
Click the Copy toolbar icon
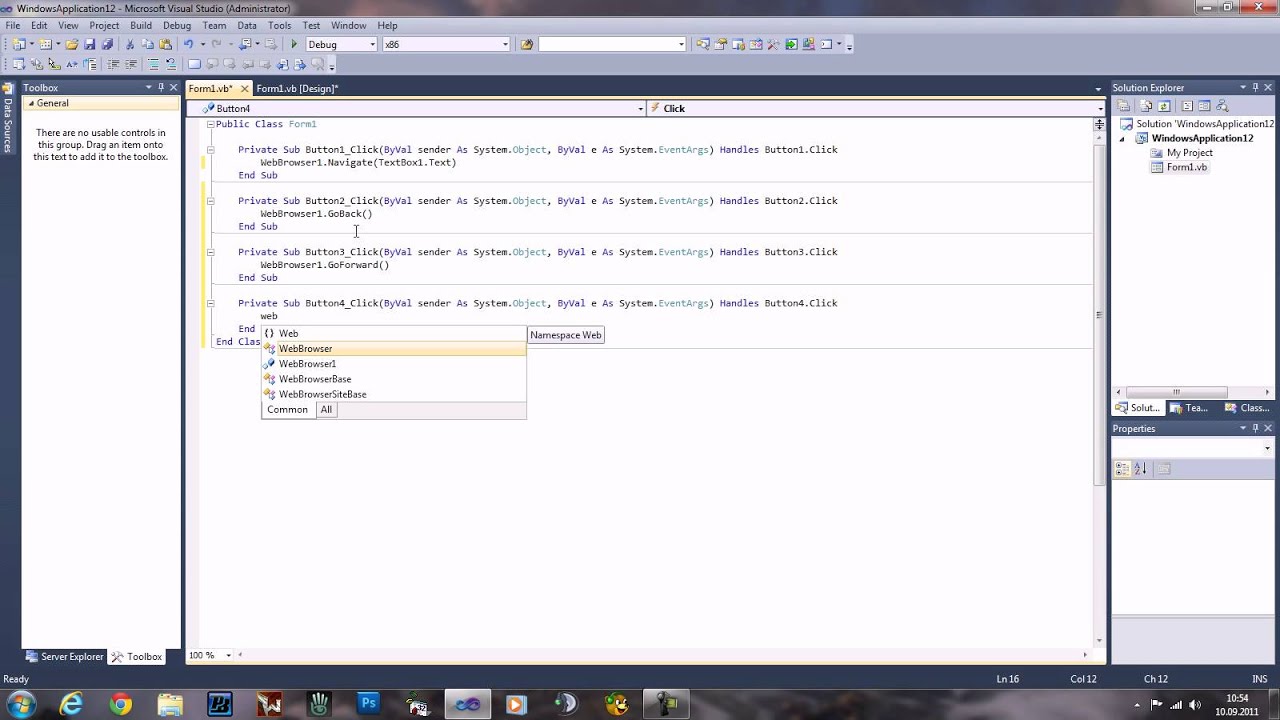[147, 44]
